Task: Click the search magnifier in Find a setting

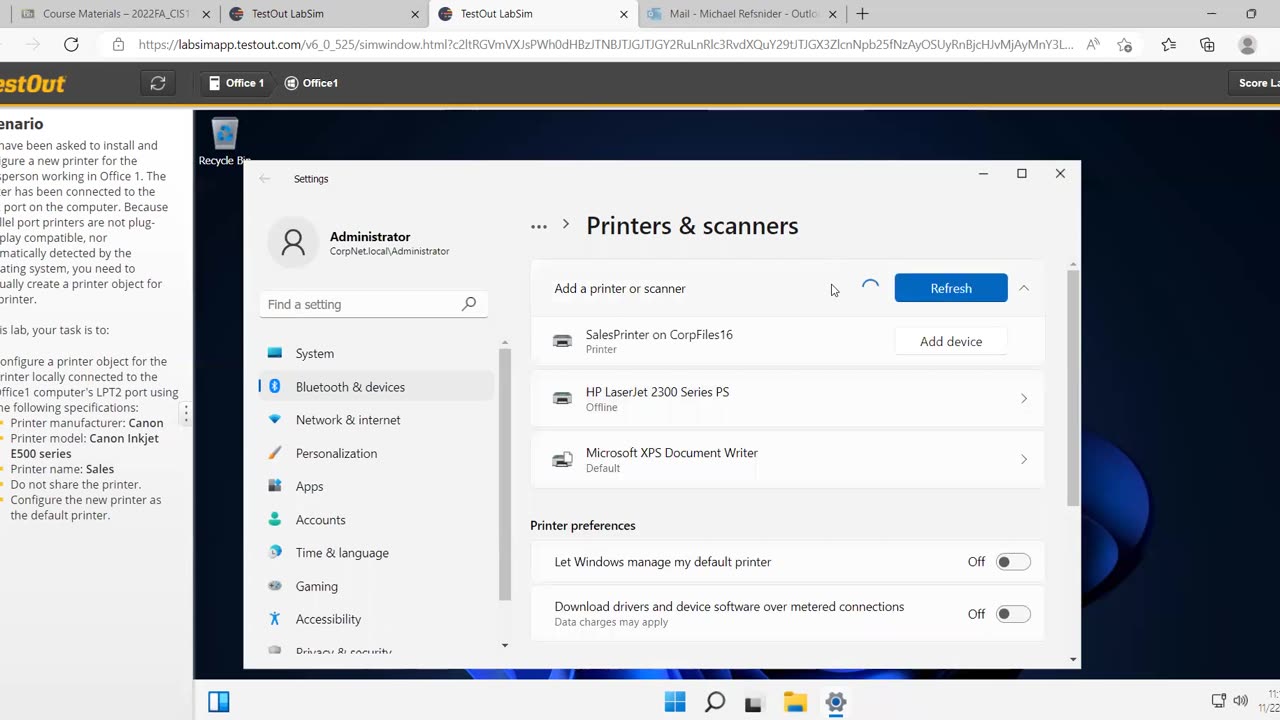Action: tap(469, 304)
